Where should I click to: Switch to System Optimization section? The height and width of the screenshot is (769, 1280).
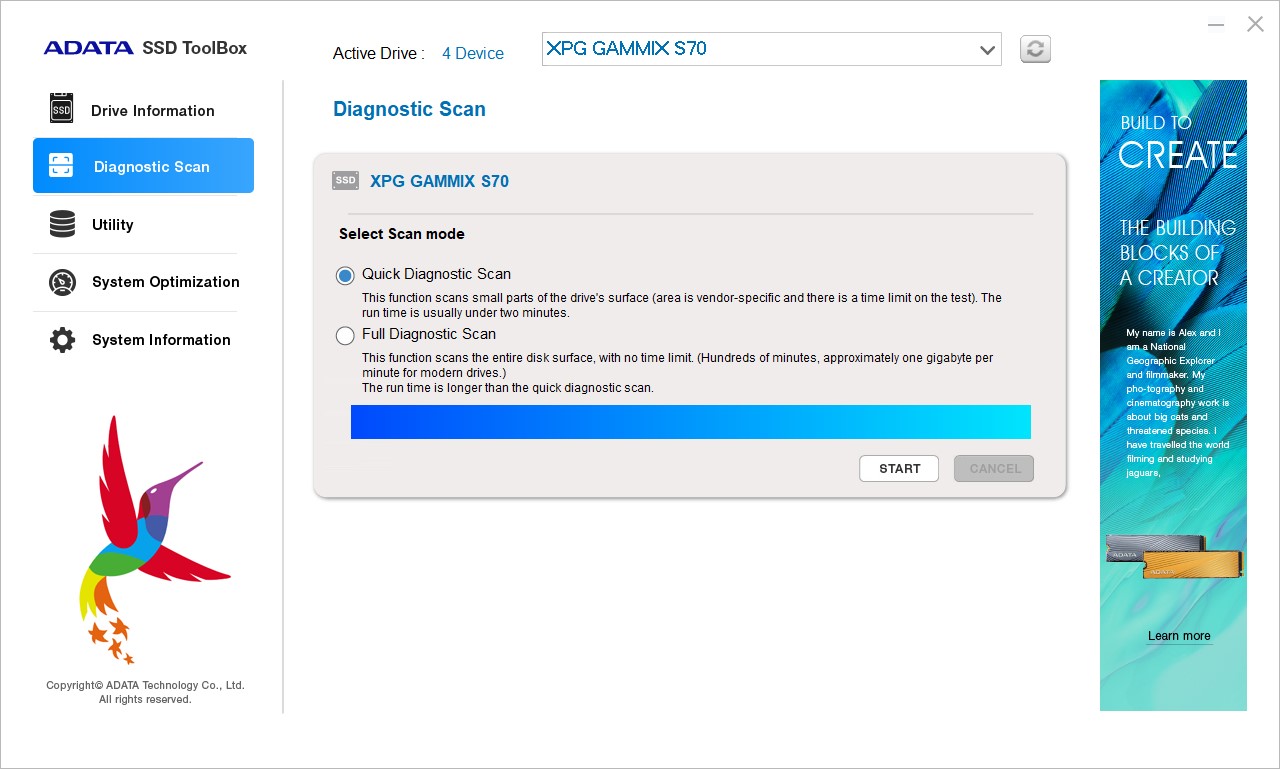[x=165, y=282]
